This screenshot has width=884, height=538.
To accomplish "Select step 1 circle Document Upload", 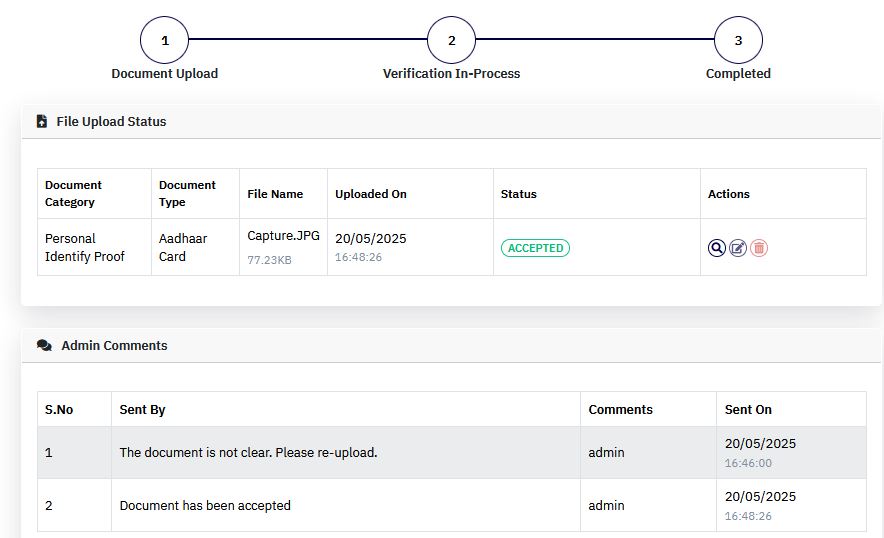I will pyautogui.click(x=164, y=40).
